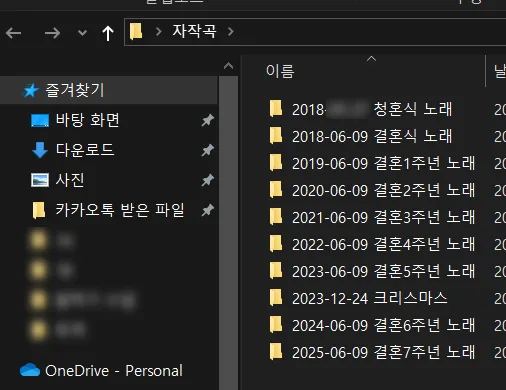Click pin icon next to 카카오톡 받은 파일

pyautogui.click(x=208, y=210)
